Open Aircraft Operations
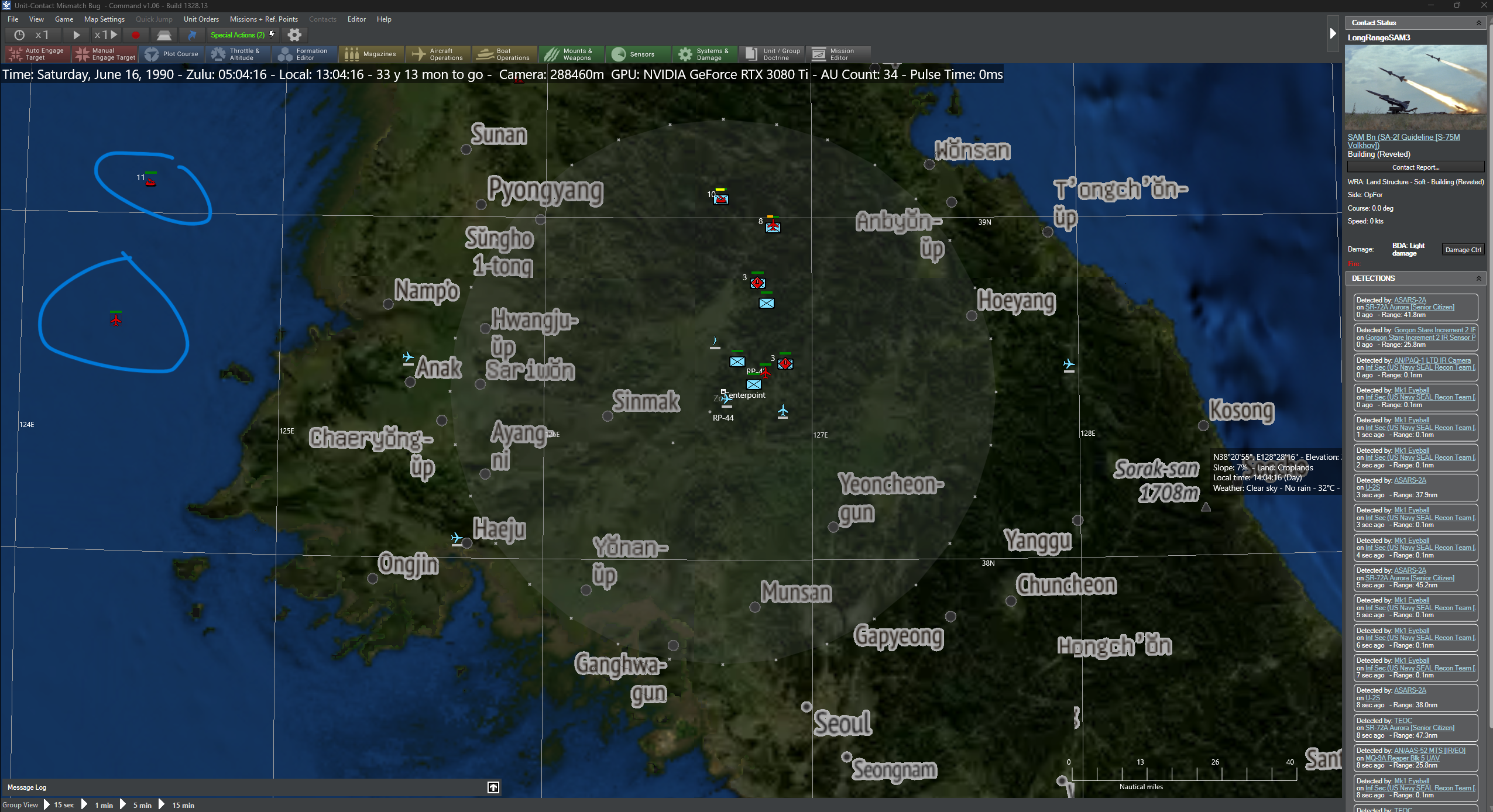The image size is (1493, 812). tap(438, 54)
